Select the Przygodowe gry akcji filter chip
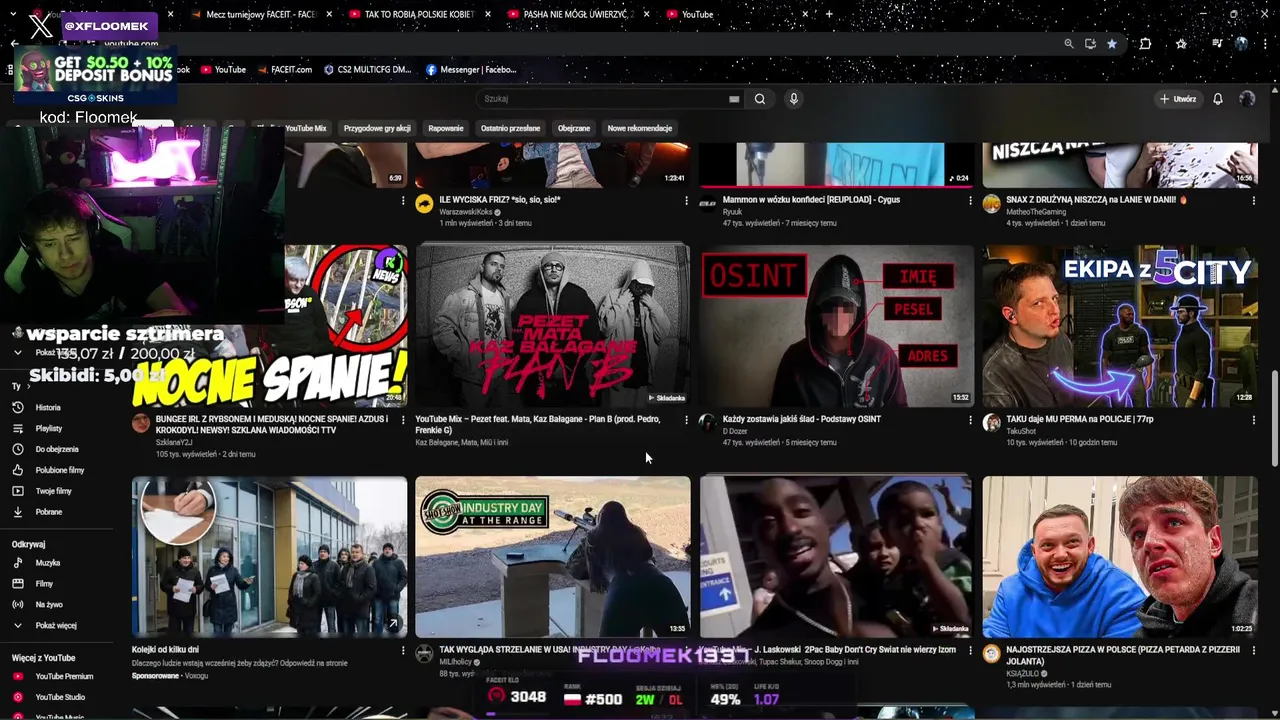Screen dimensions: 1280x720 (x=377, y=128)
